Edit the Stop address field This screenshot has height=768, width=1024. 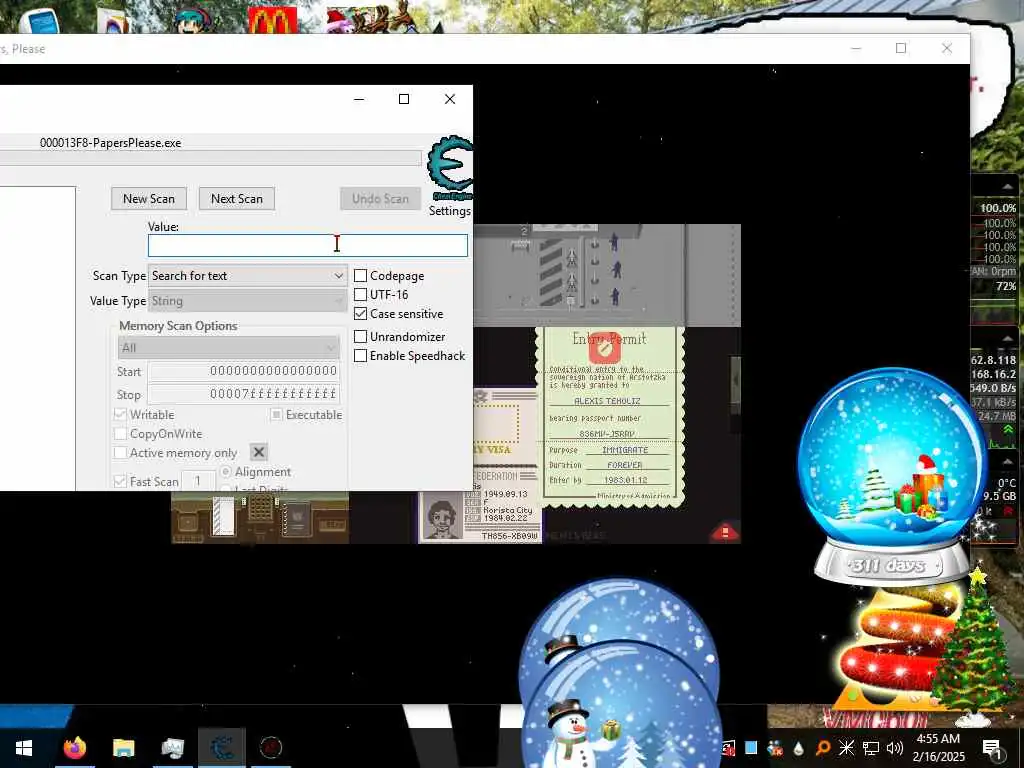(244, 394)
